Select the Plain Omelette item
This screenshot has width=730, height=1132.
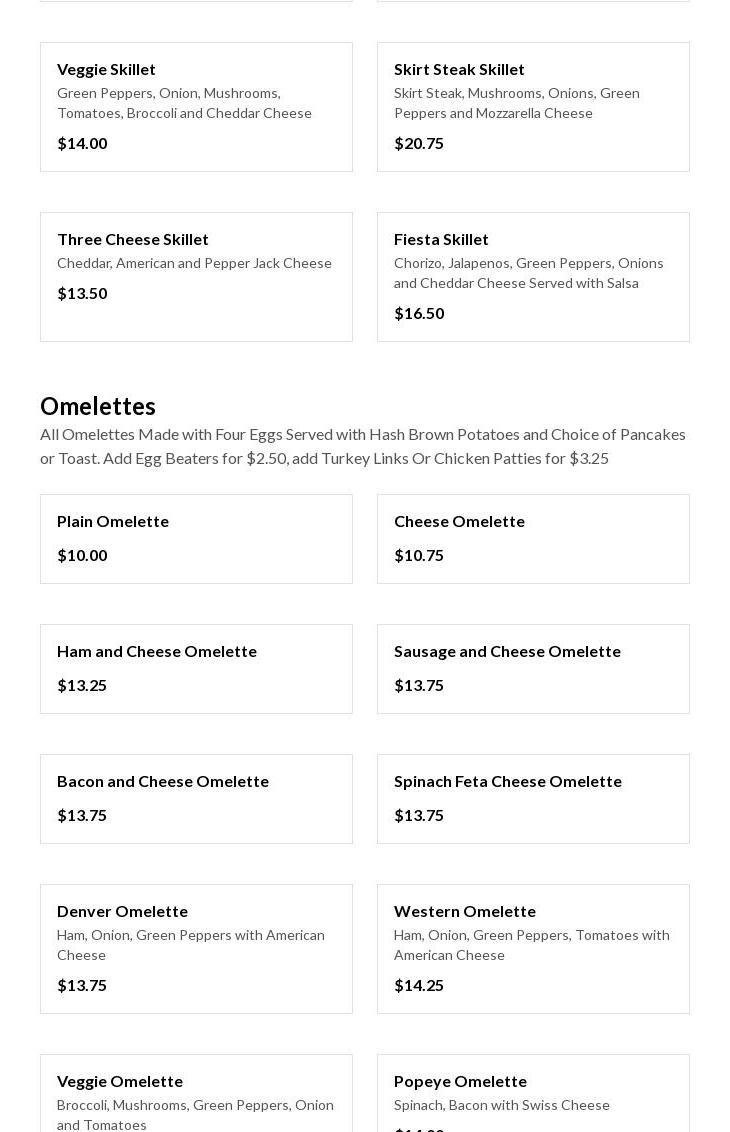click(x=196, y=538)
